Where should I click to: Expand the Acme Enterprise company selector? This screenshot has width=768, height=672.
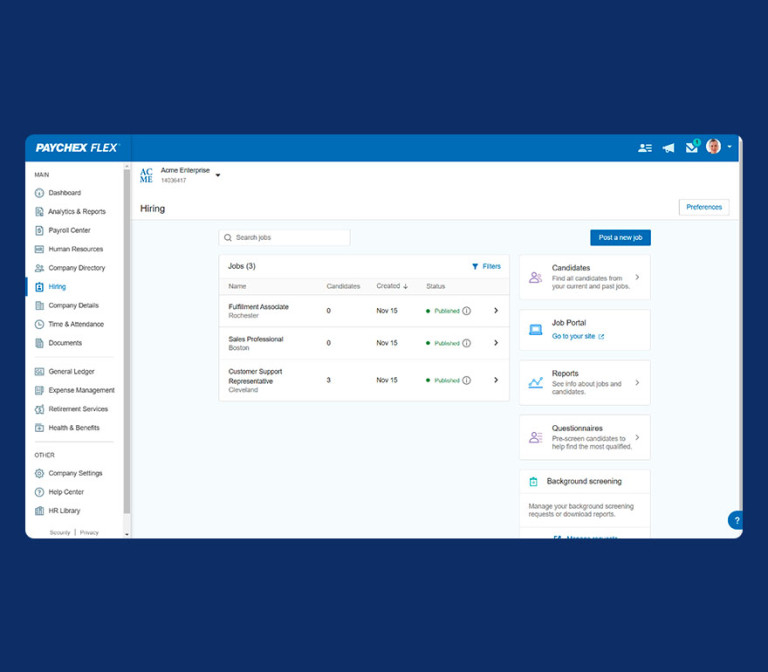(218, 175)
